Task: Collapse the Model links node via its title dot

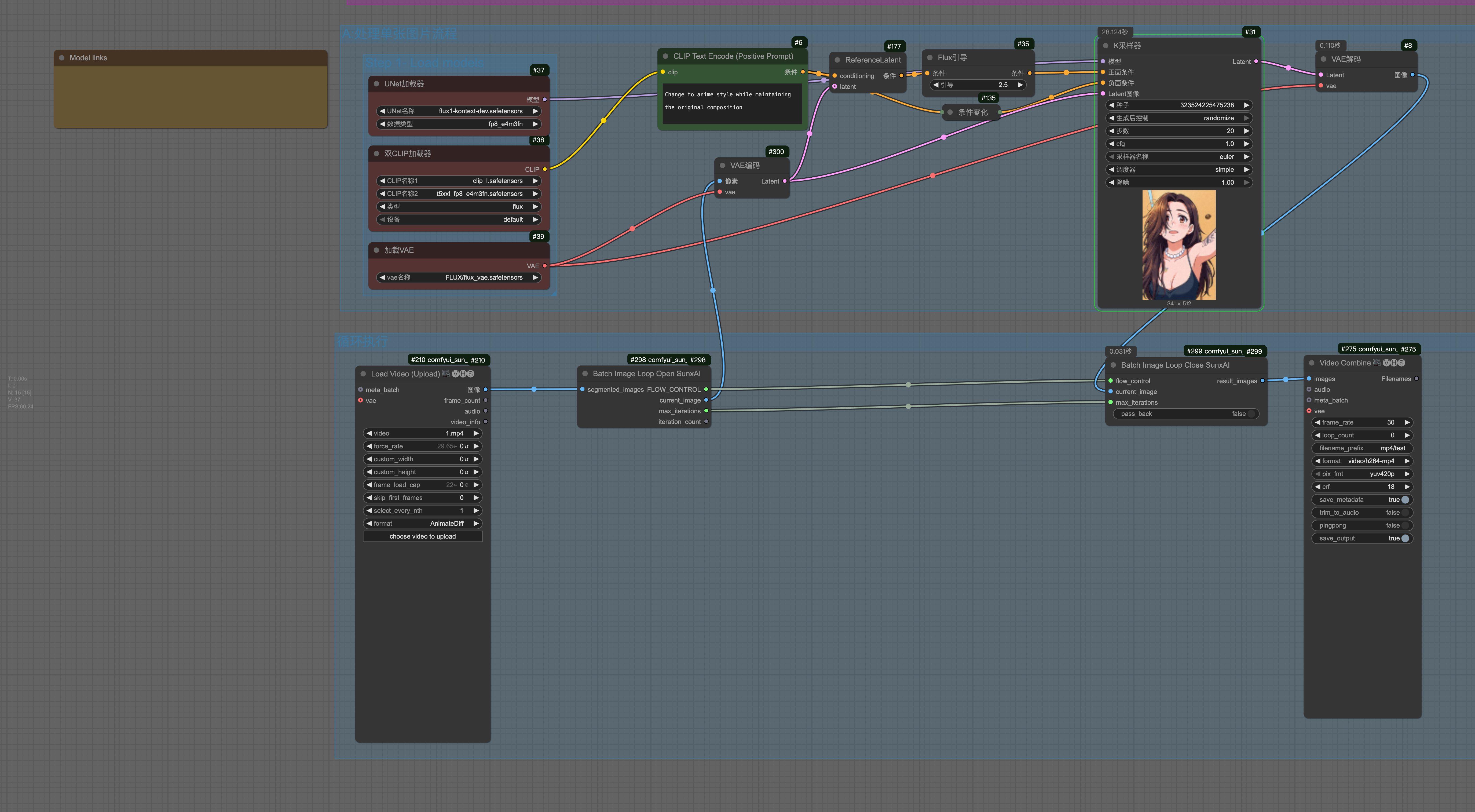Action: 62,58
